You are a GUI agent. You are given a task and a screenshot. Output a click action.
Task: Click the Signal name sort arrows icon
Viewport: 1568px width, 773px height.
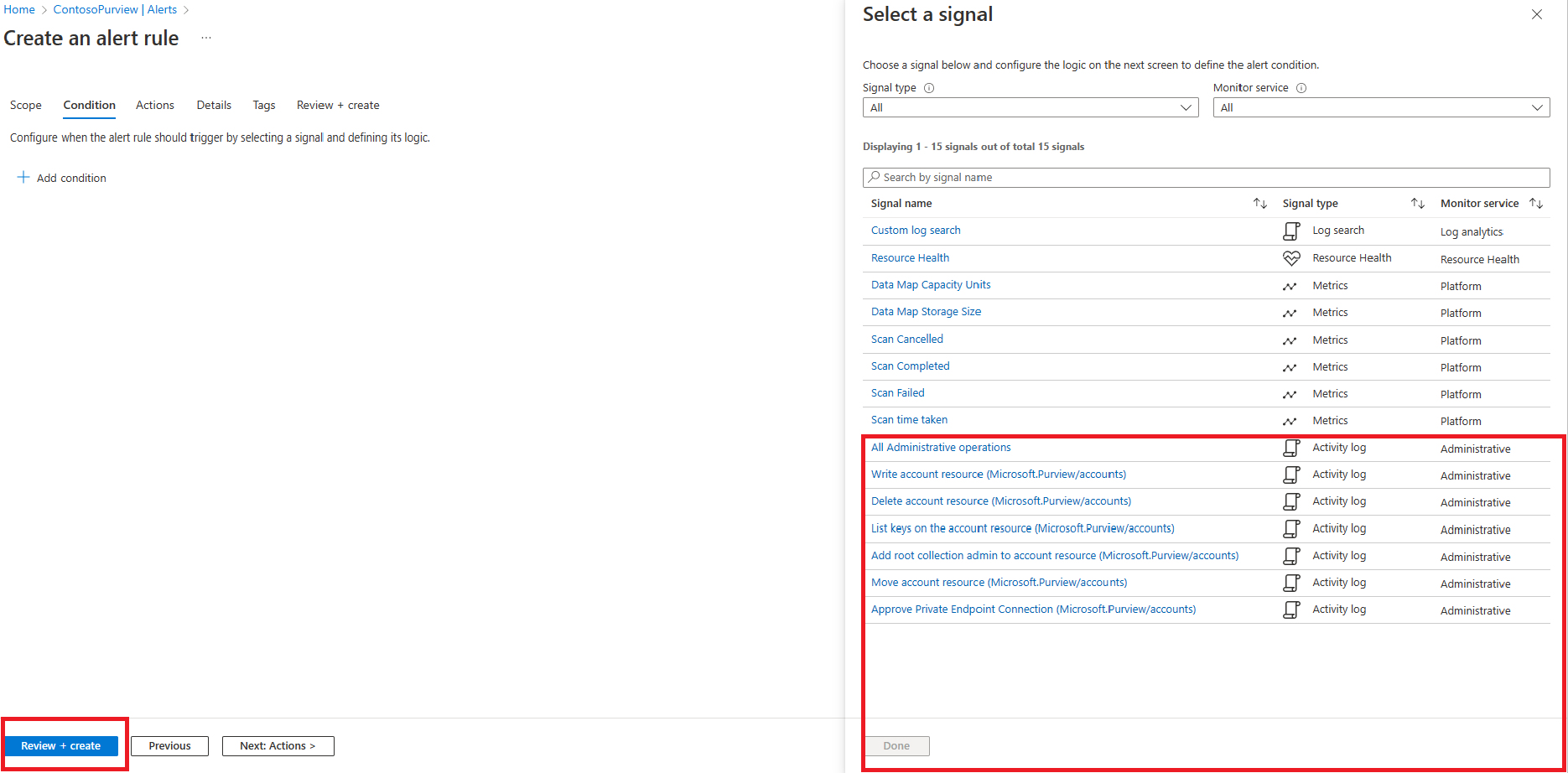1259,204
